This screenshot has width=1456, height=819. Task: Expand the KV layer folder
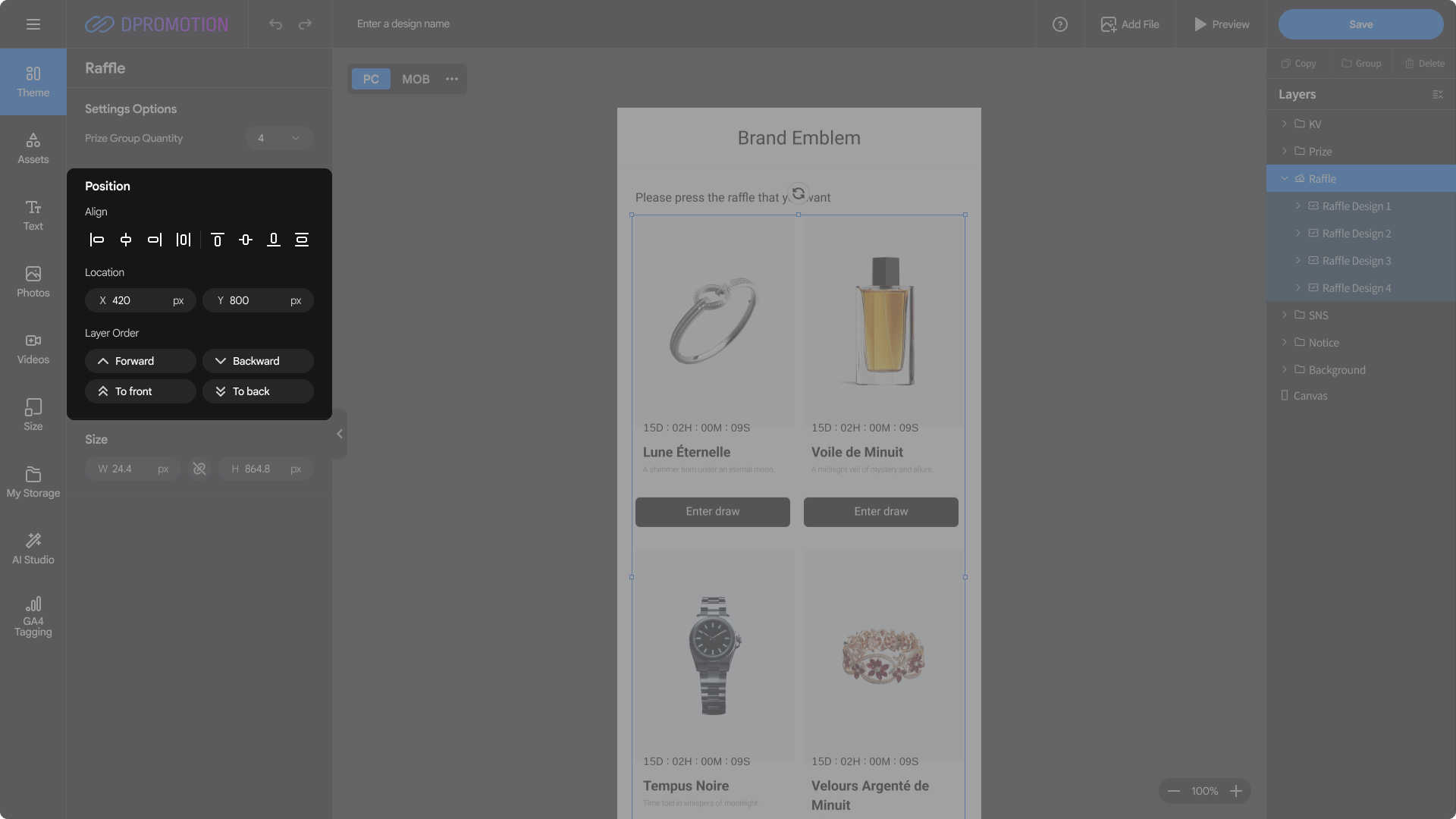coord(1285,124)
